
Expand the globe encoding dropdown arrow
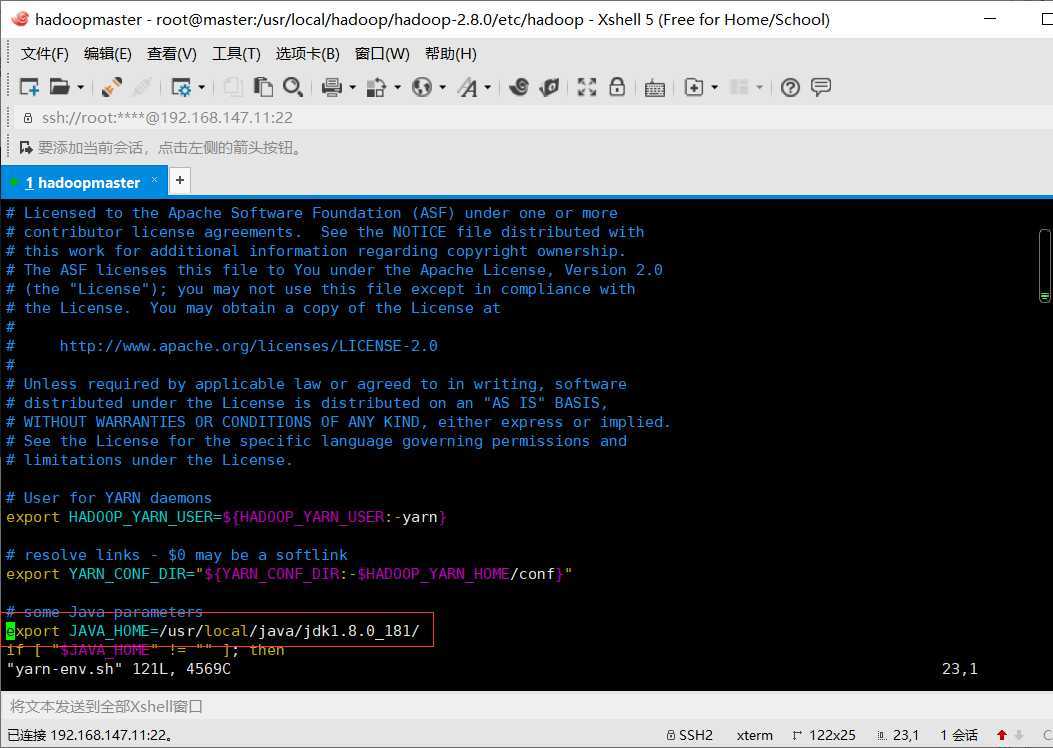pyautogui.click(x=443, y=87)
